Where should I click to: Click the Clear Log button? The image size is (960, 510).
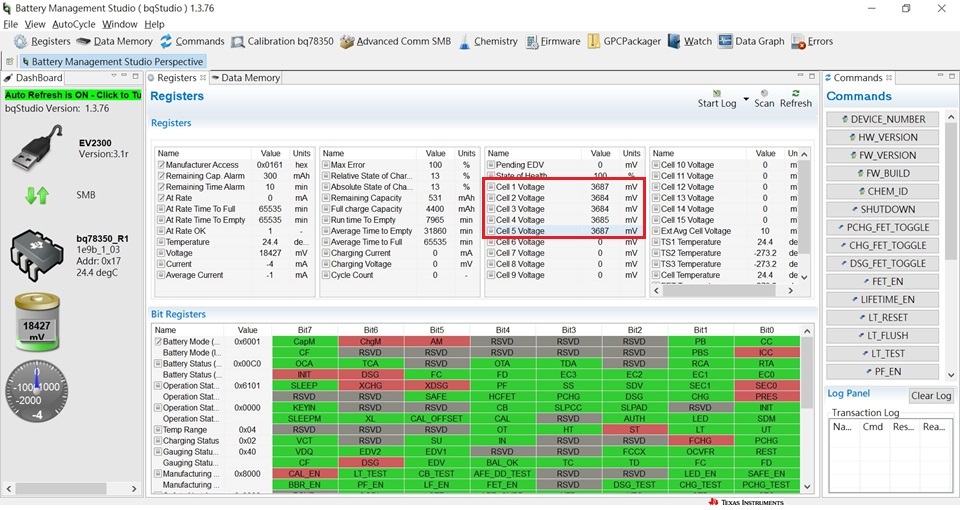coord(931,396)
